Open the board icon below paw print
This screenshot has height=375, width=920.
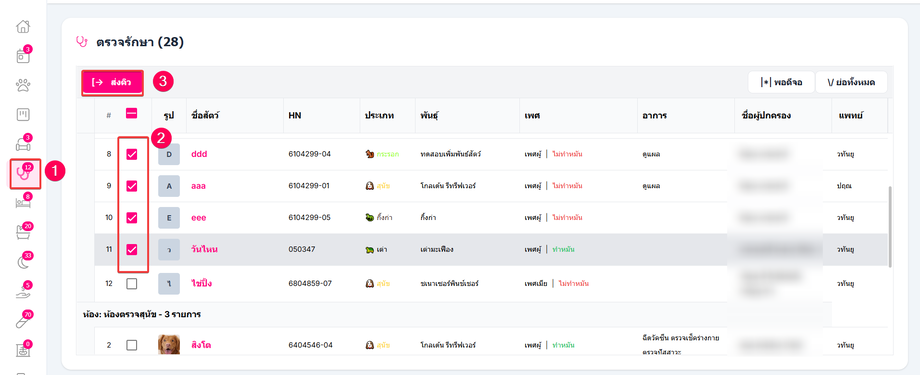23,114
